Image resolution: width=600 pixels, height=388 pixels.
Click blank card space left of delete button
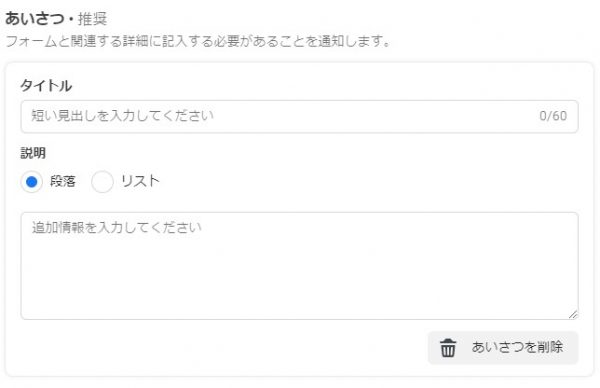222,347
